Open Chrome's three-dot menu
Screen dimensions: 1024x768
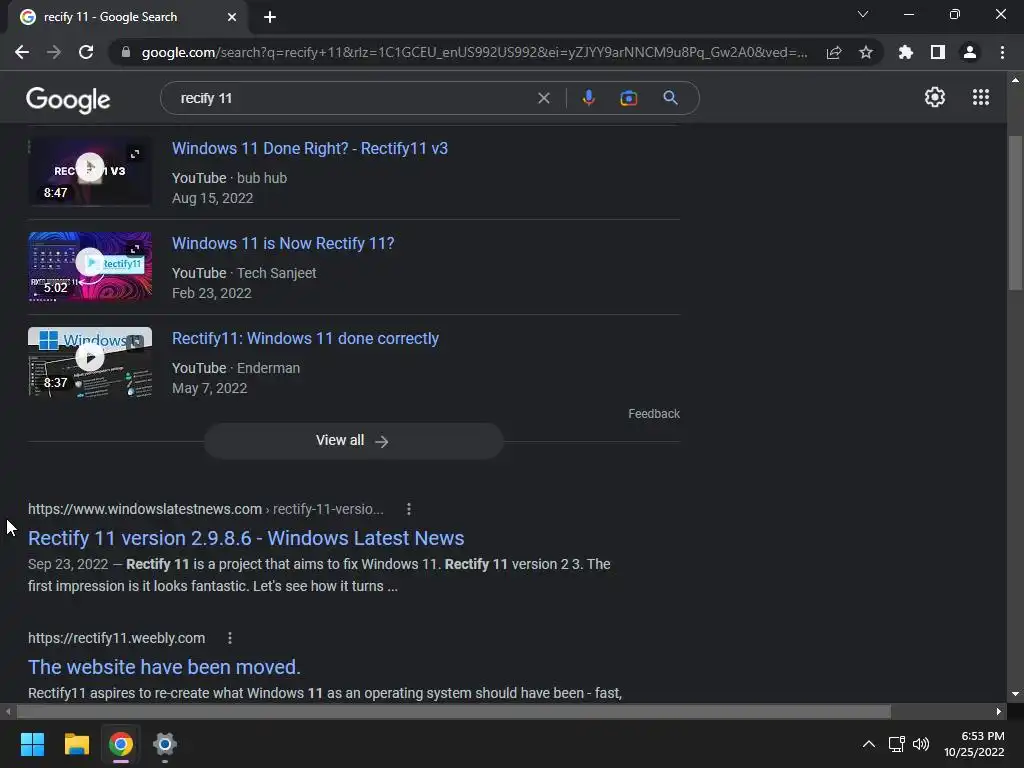(x=1002, y=52)
